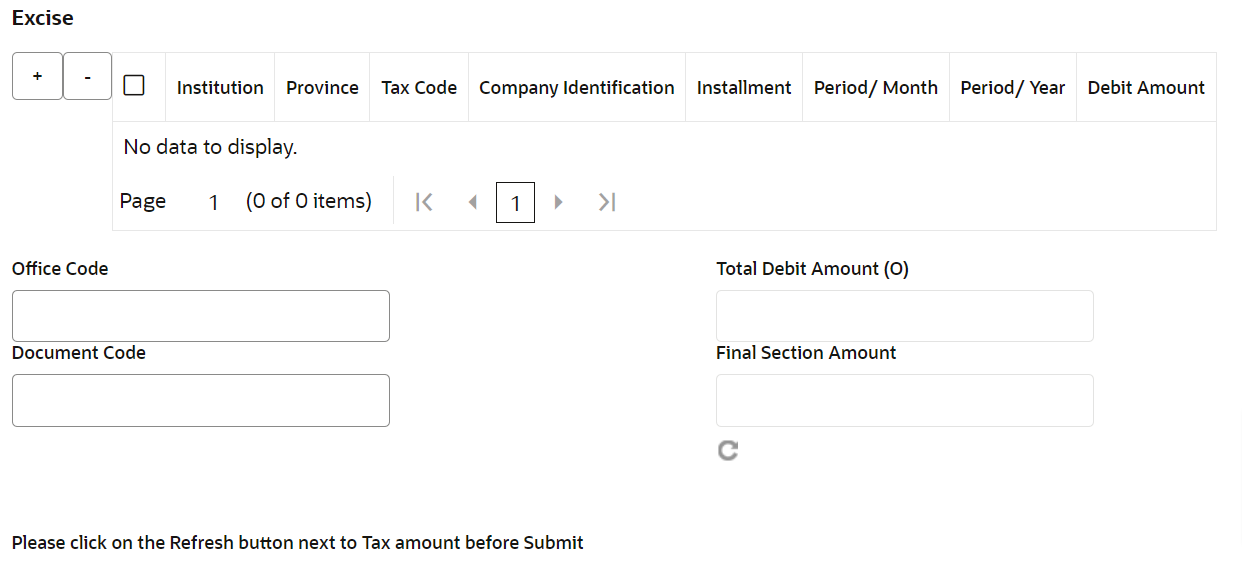Go to first page of Excise table
1245x571 pixels.
pyautogui.click(x=424, y=202)
